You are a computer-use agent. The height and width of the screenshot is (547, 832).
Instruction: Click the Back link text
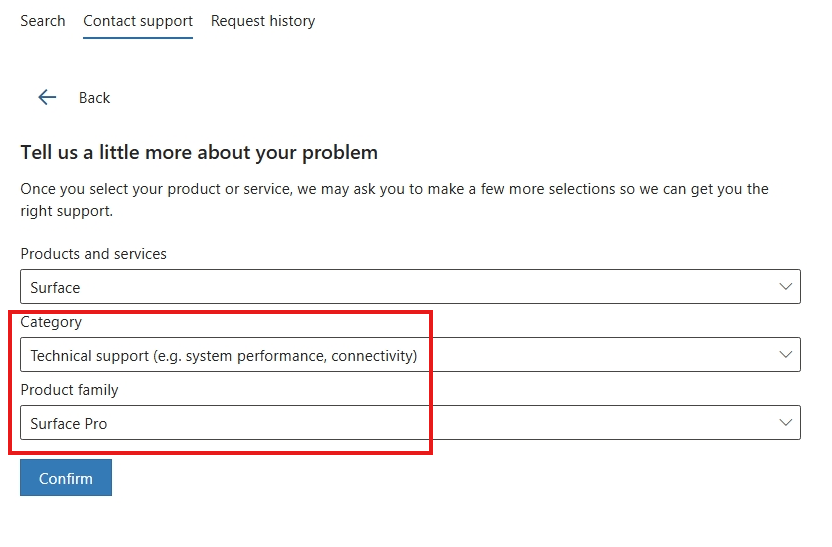point(94,98)
